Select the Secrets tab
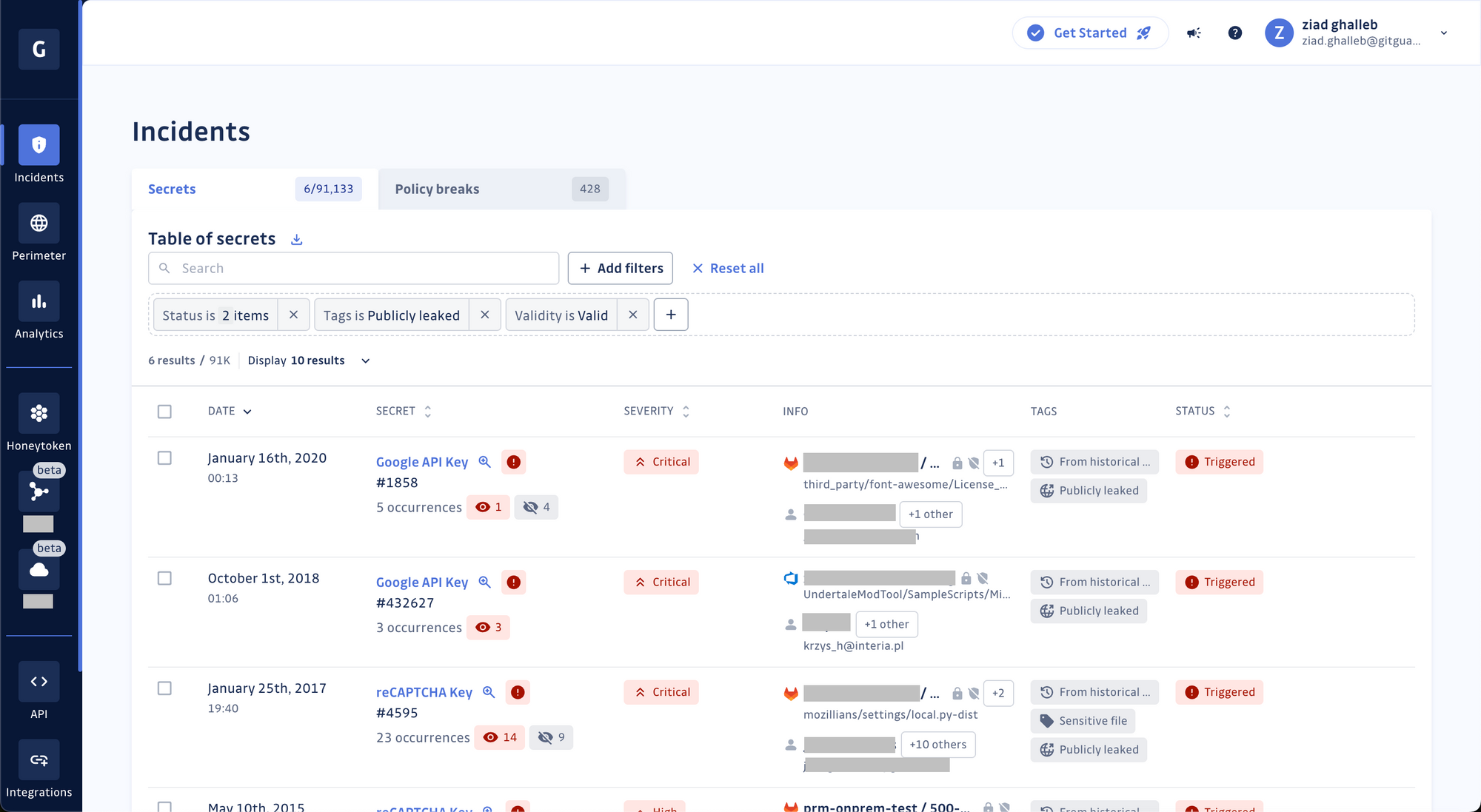This screenshot has height=812, width=1481. (172, 189)
